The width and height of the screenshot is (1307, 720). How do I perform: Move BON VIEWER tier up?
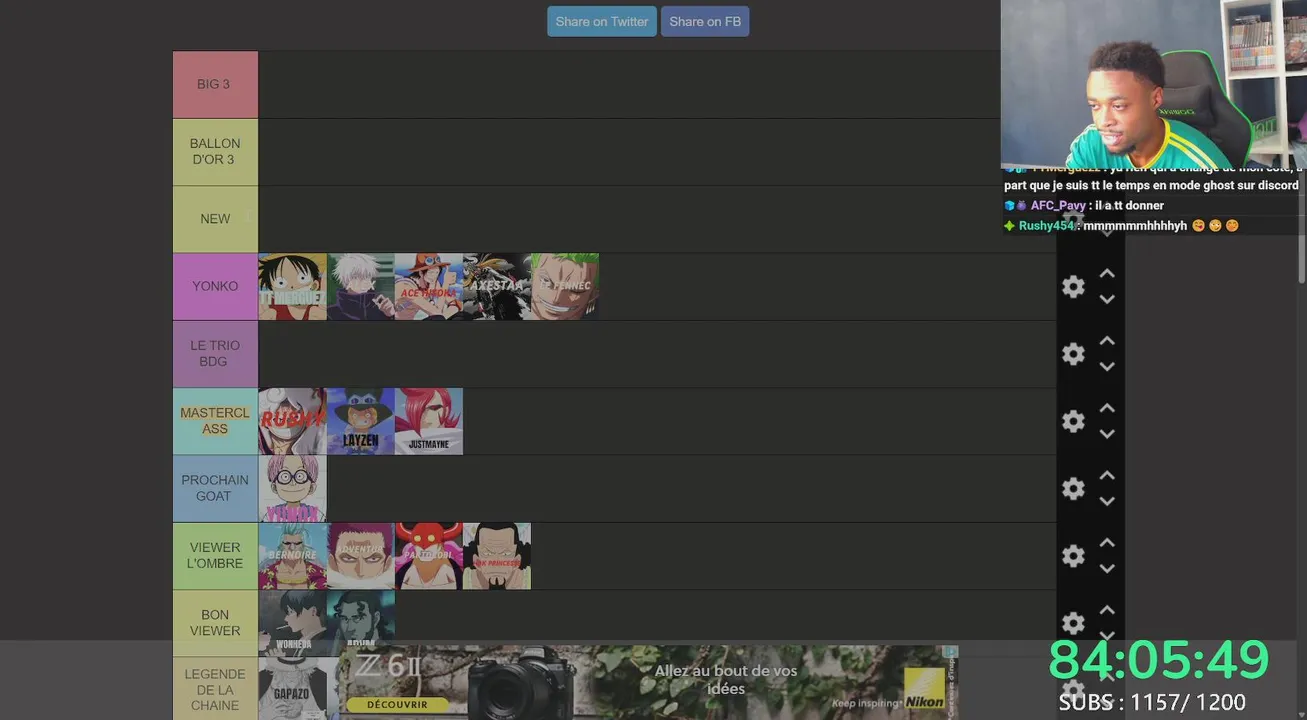click(x=1107, y=610)
